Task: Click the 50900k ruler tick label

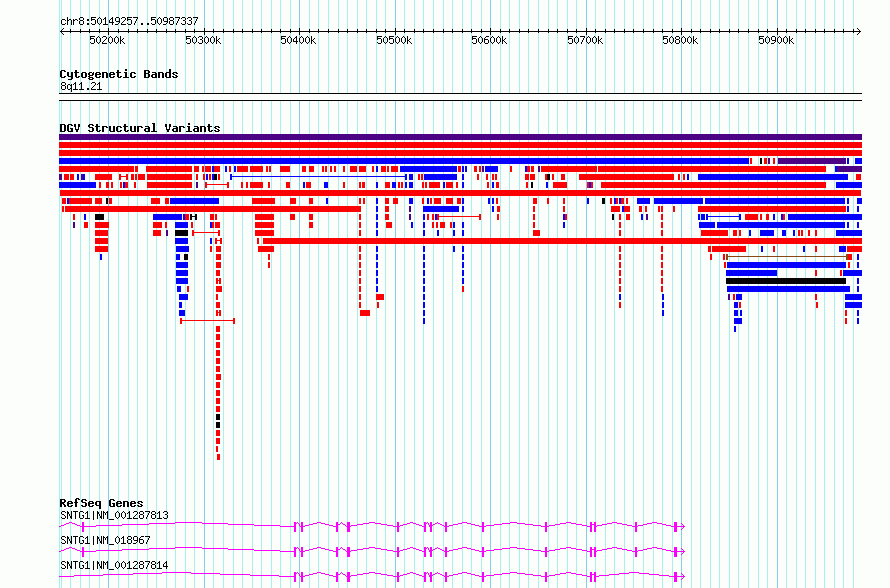Action: click(x=776, y=40)
